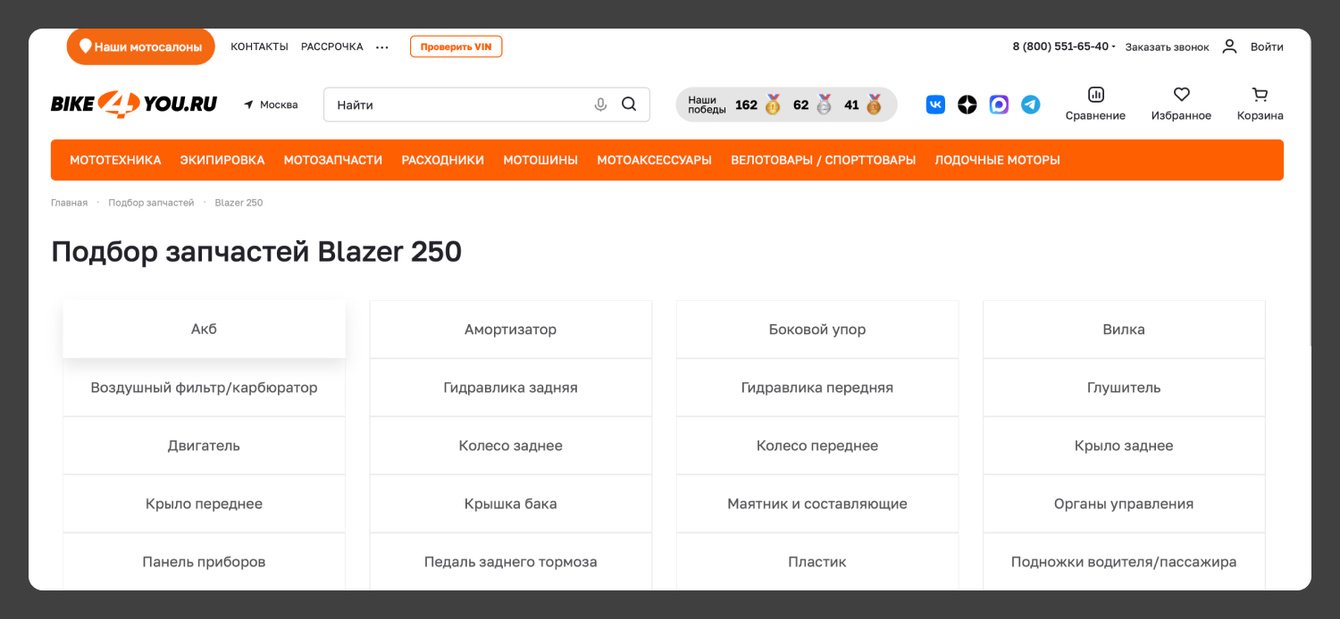Screen dimensions: 1340x619
Task: Select Маятник и составляющие category
Action: [x=817, y=503]
